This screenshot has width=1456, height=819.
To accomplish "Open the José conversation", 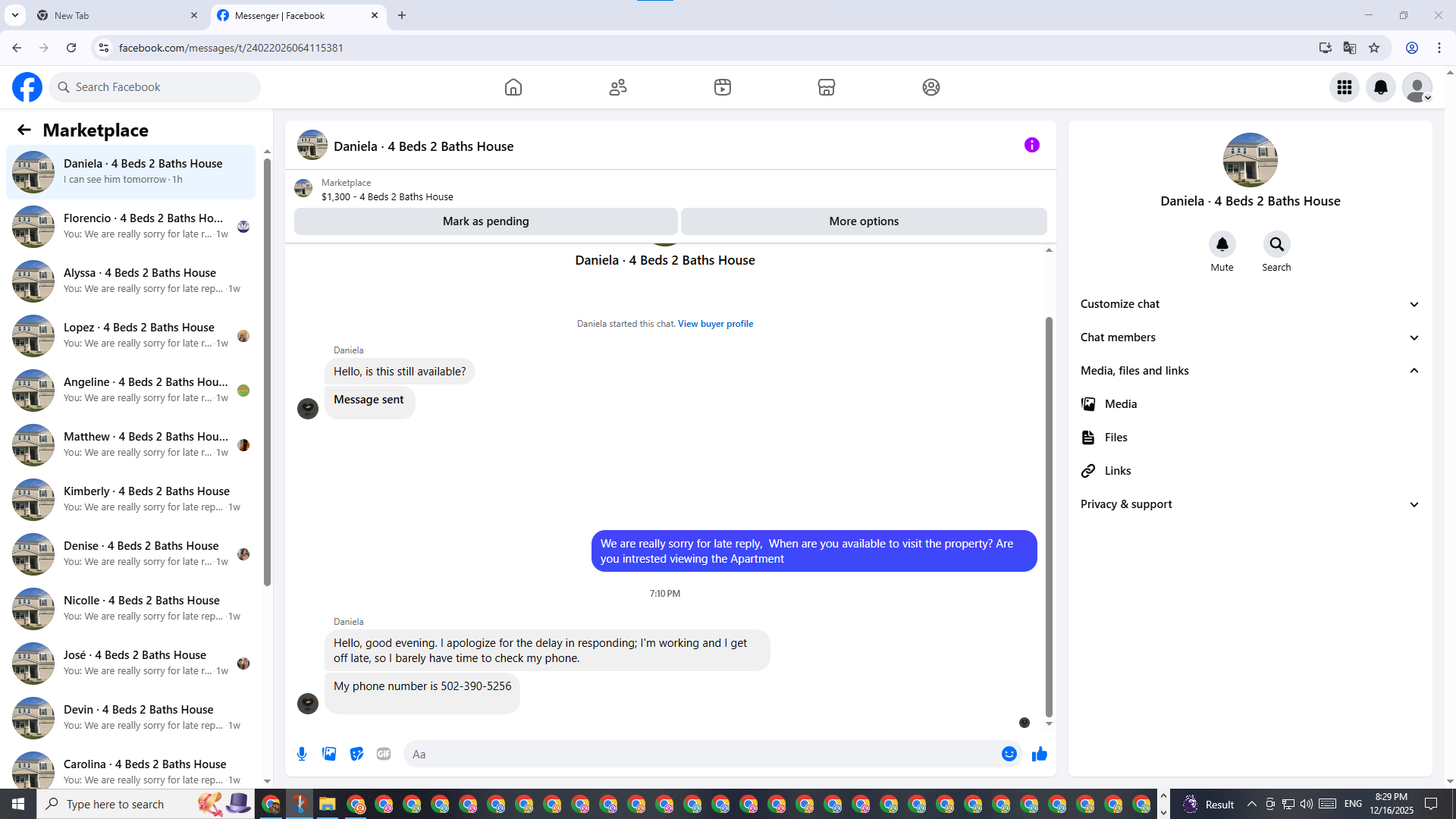I will 131,663.
